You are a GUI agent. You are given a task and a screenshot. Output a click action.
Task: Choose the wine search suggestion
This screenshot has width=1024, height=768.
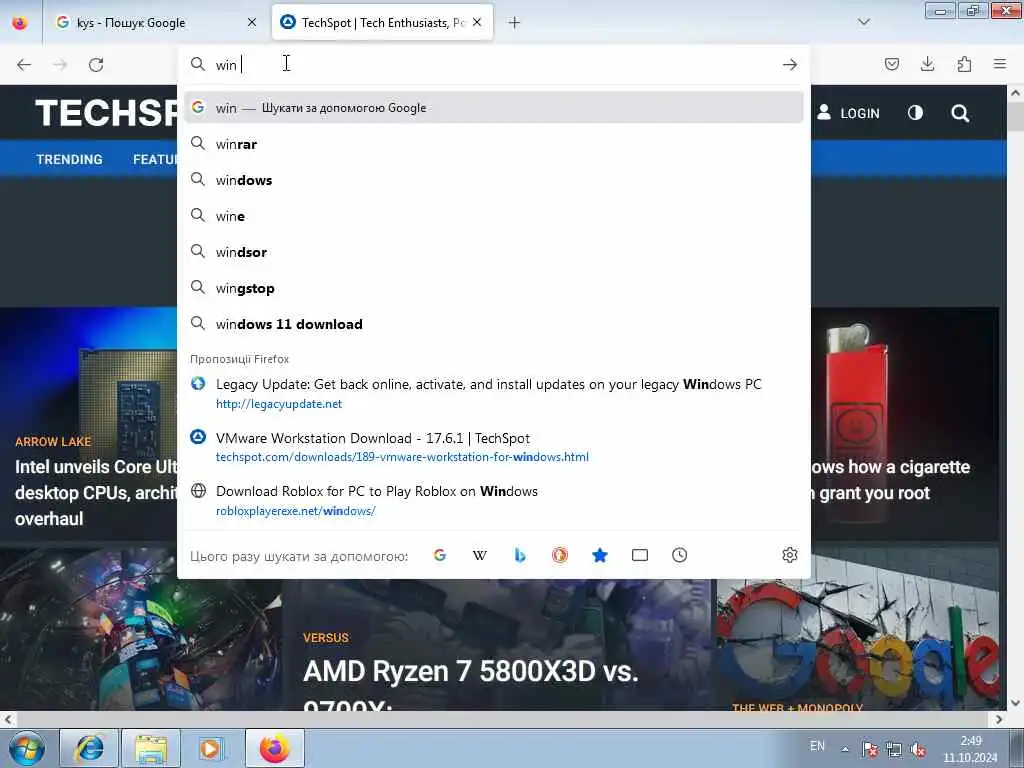click(x=494, y=216)
